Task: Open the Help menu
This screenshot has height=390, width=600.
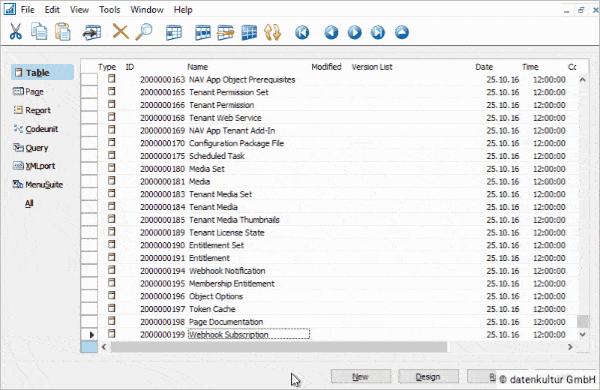Action: 183,10
